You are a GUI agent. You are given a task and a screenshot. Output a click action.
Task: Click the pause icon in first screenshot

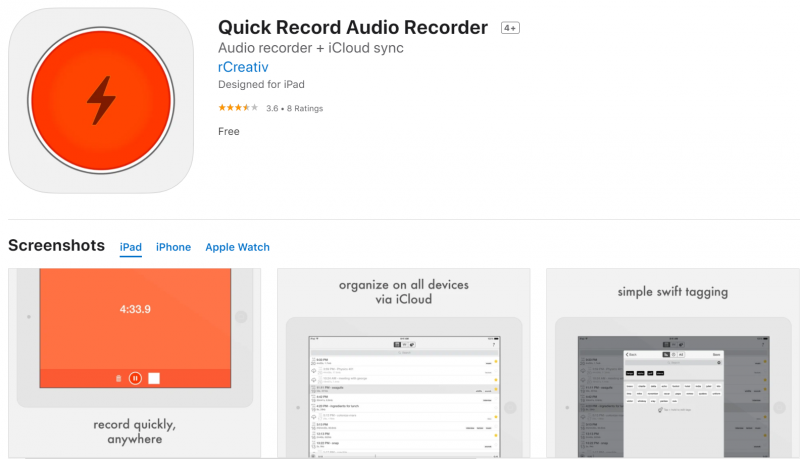tap(135, 378)
